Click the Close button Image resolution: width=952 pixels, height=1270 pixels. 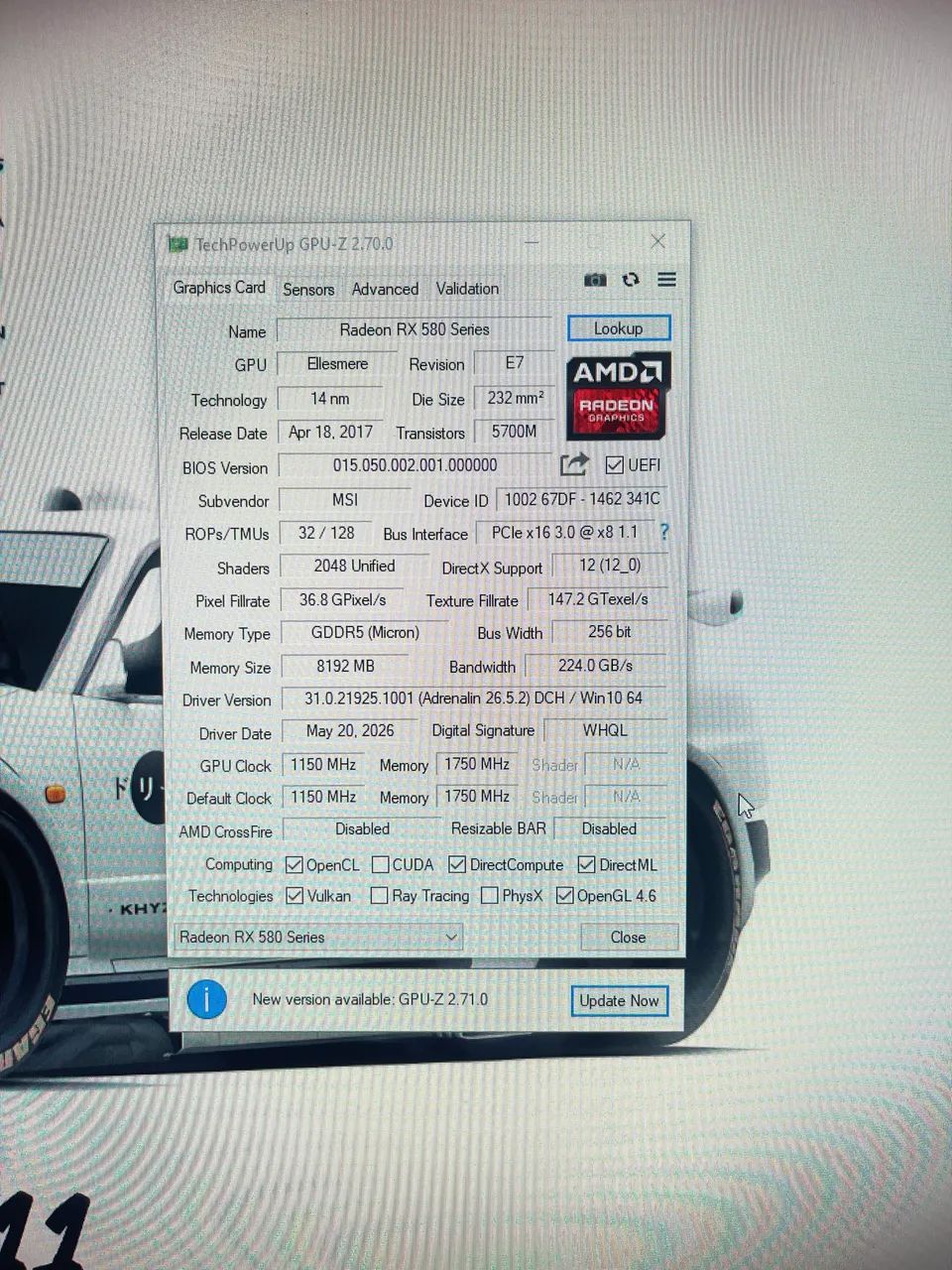tap(629, 937)
